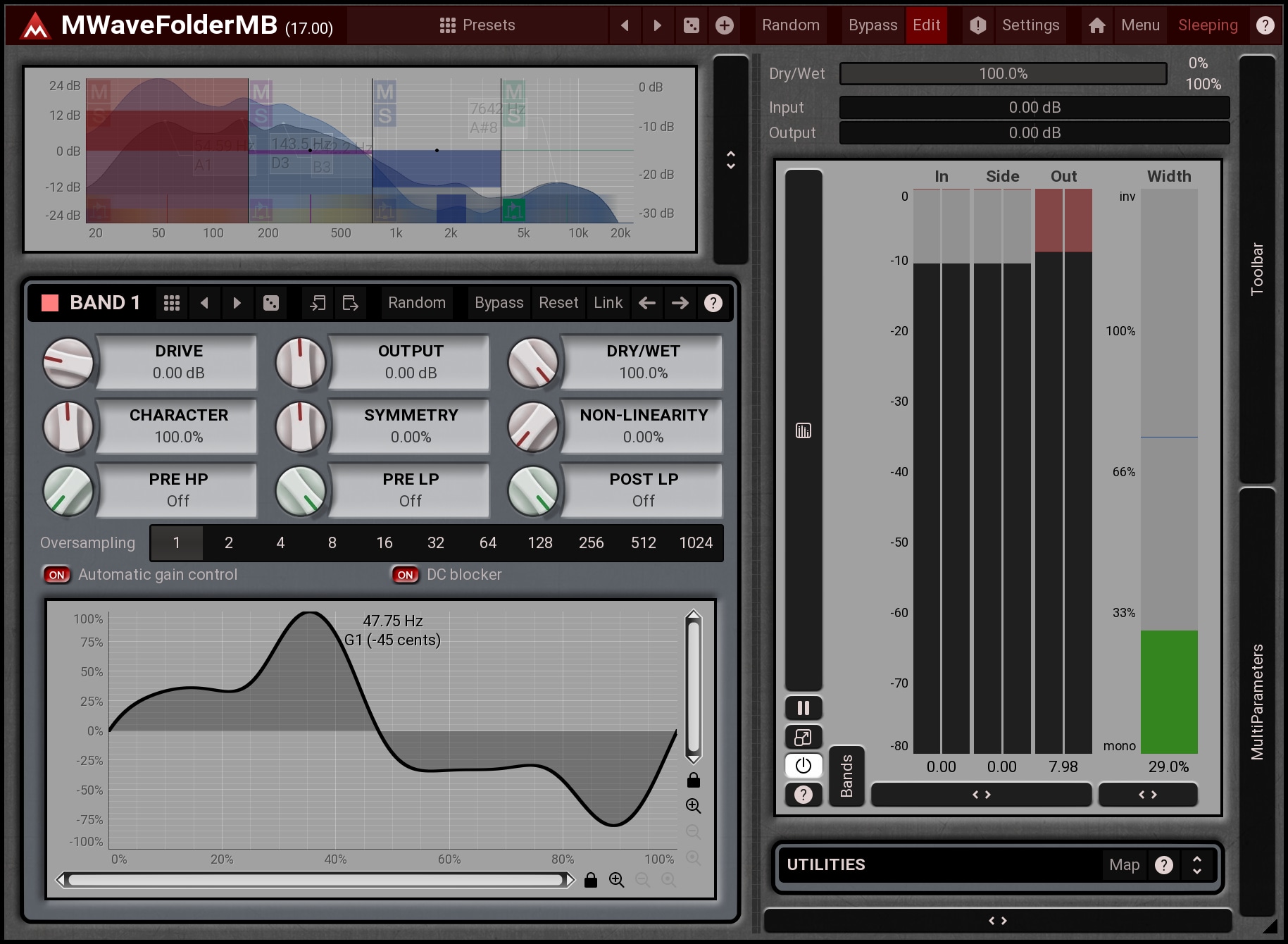Viewport: 1288px width, 944px height.
Task: Open the band presets grid icon
Action: (172, 303)
